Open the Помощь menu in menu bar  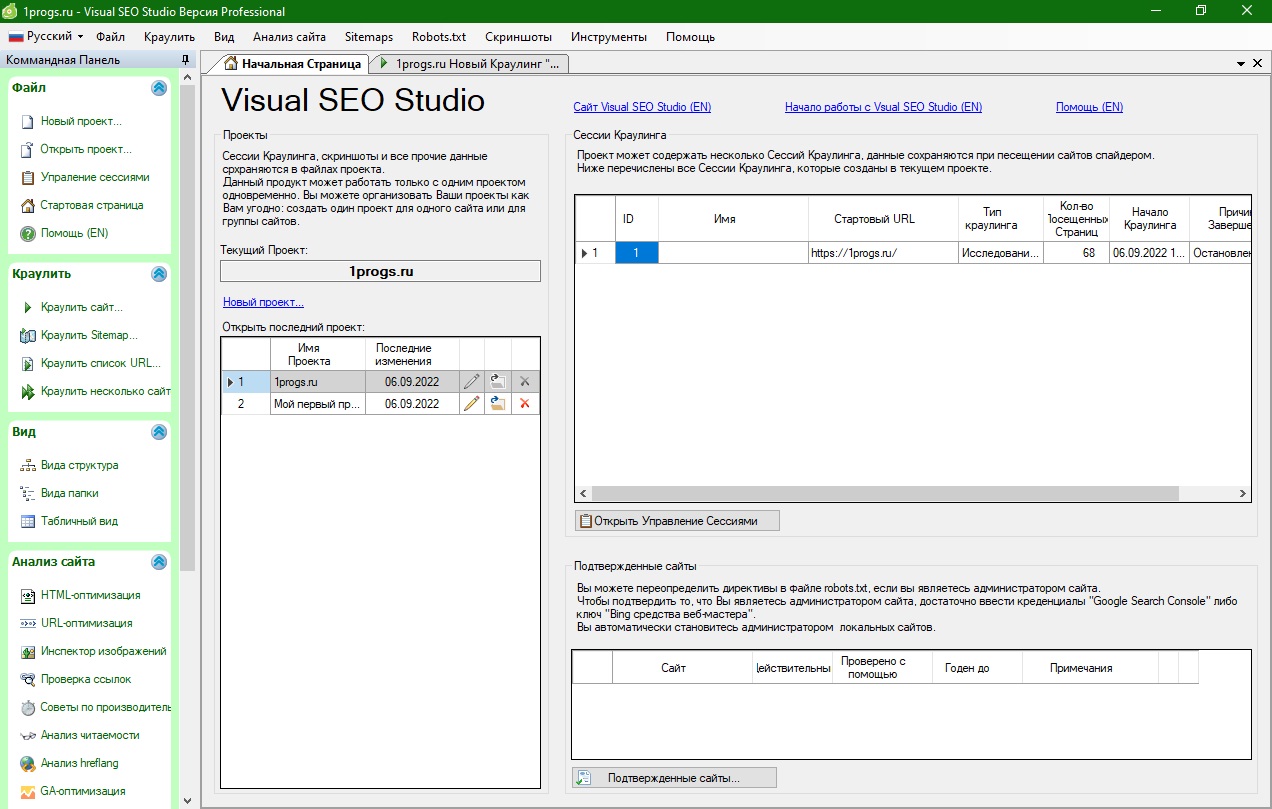(x=690, y=37)
